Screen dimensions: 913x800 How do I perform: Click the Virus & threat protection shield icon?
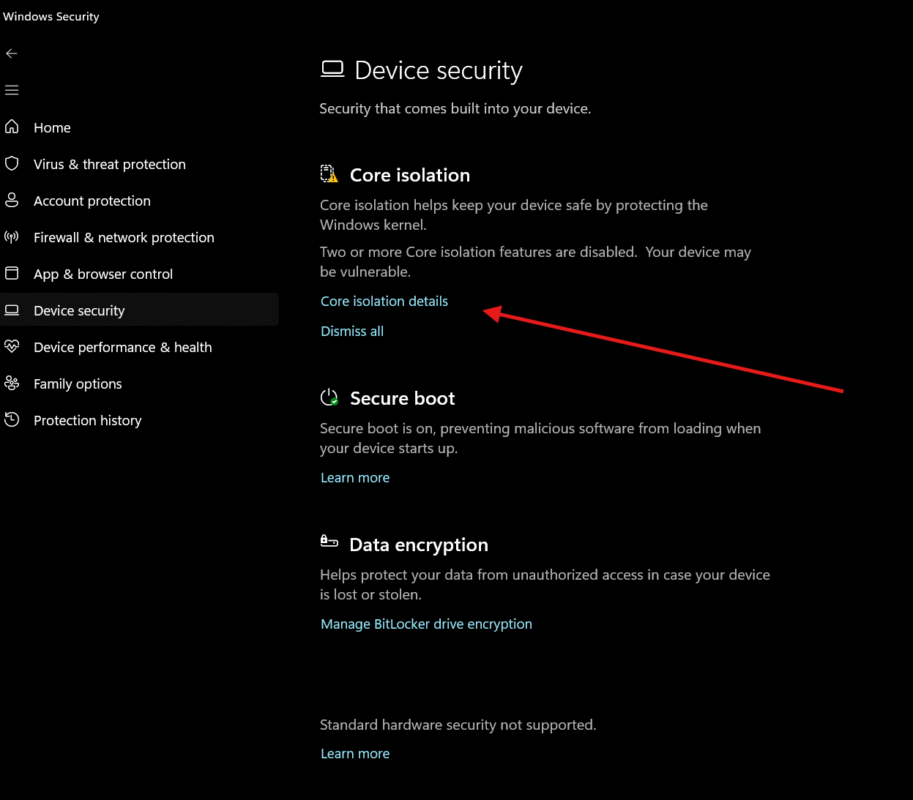[12, 164]
